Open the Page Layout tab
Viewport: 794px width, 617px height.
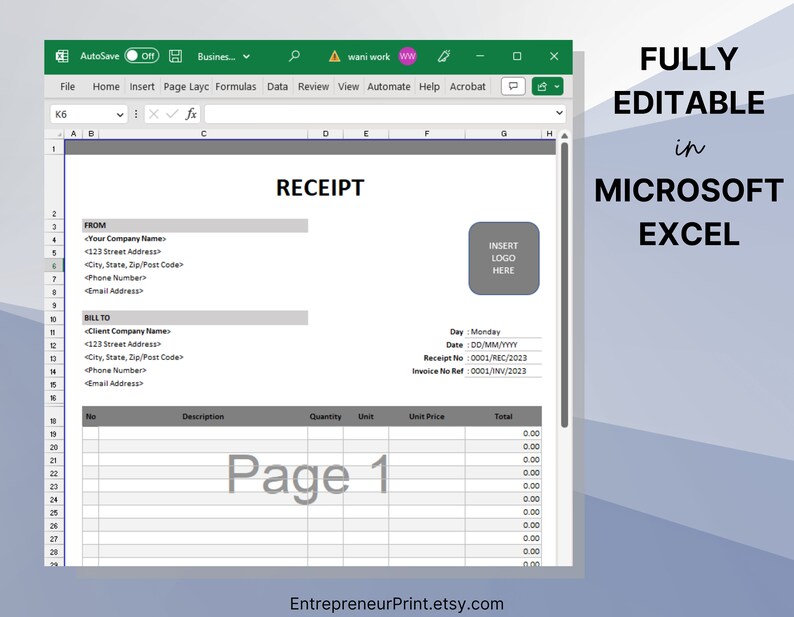pyautogui.click(x=186, y=87)
